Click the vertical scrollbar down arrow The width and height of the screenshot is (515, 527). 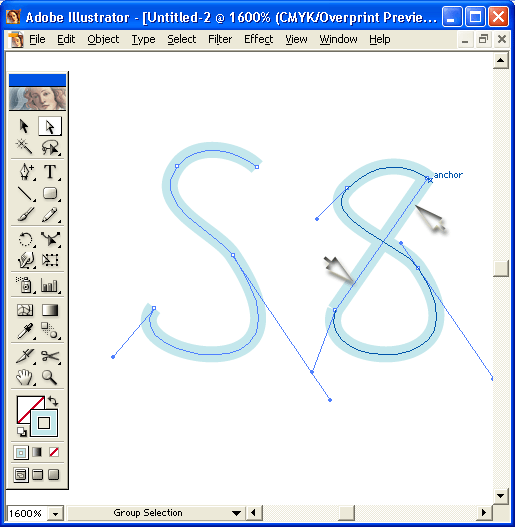[501, 496]
